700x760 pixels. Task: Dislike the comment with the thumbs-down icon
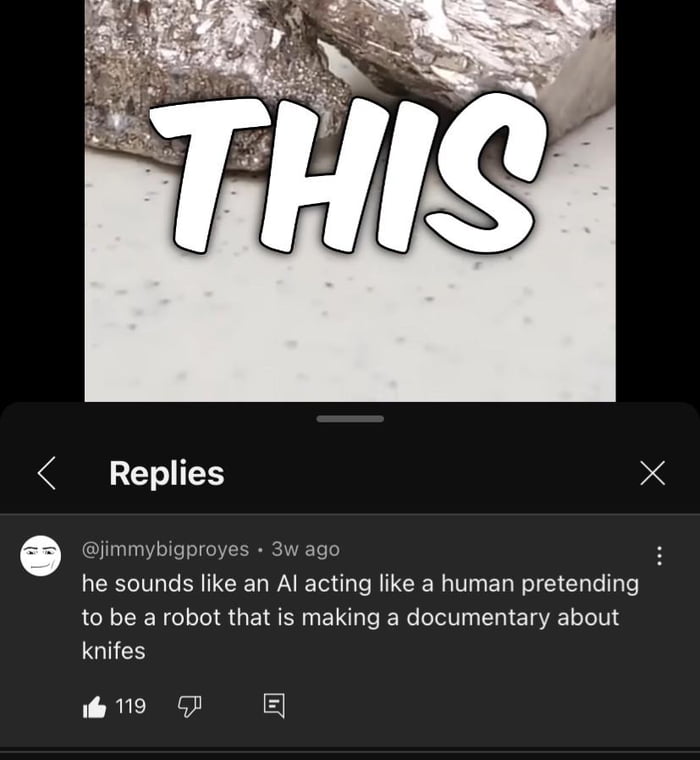point(189,707)
